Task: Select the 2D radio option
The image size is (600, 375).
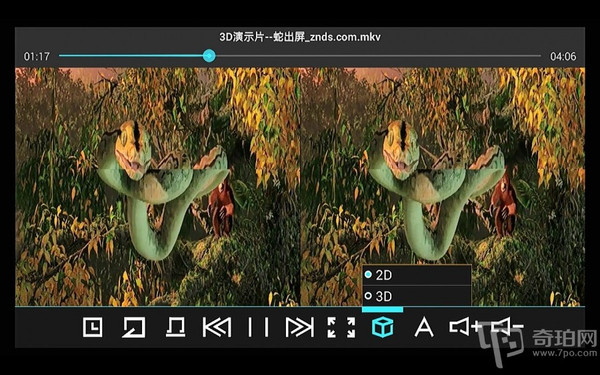Action: click(368, 275)
